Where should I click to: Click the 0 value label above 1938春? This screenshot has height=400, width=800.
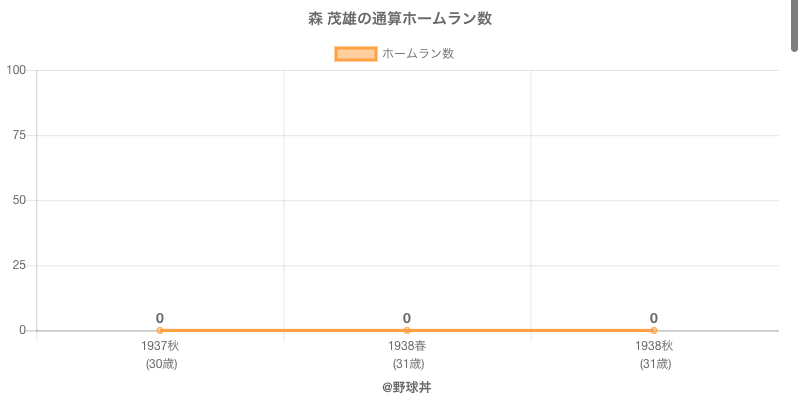[407, 318]
